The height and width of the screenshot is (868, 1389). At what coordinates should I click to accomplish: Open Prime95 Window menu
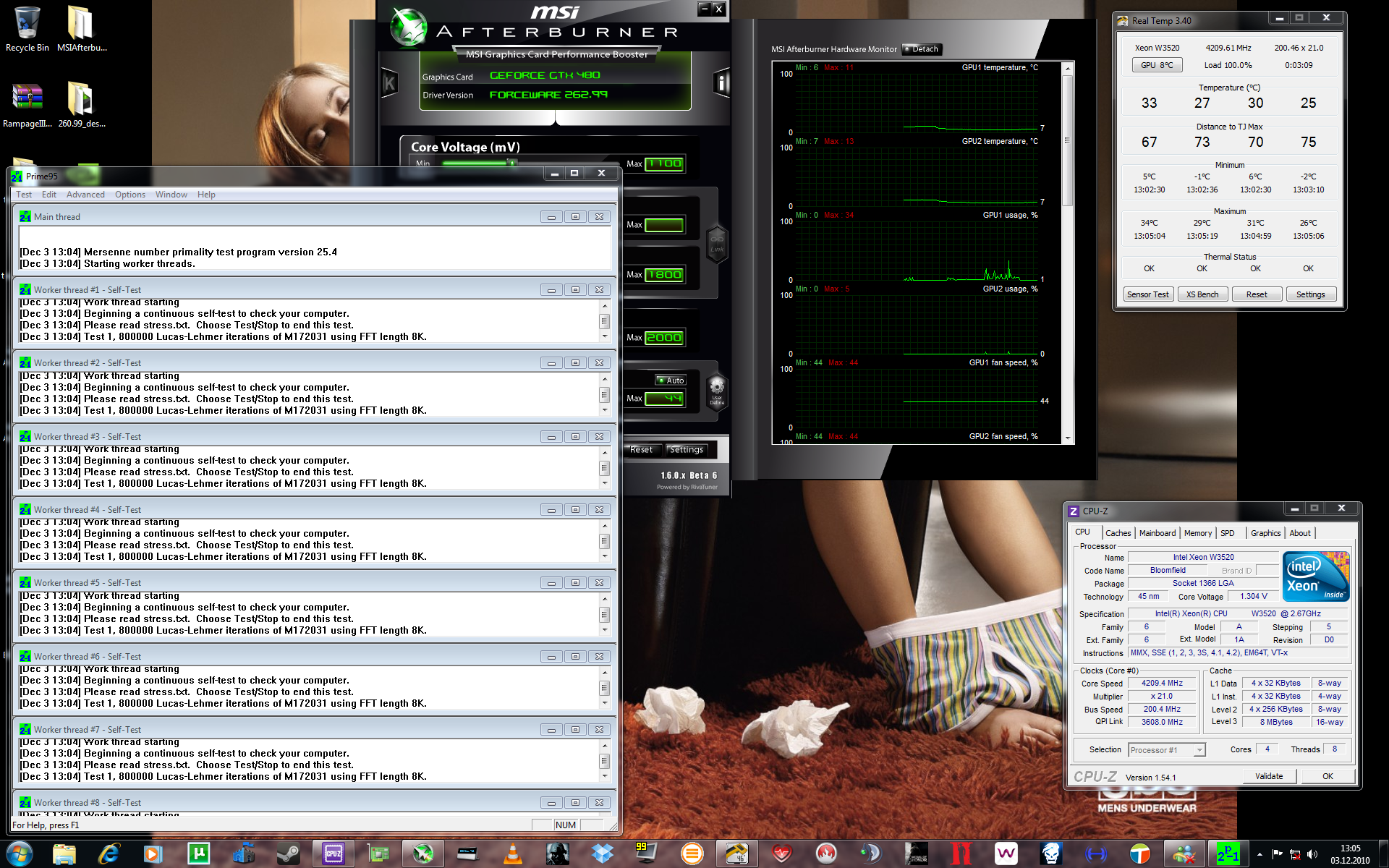171,195
